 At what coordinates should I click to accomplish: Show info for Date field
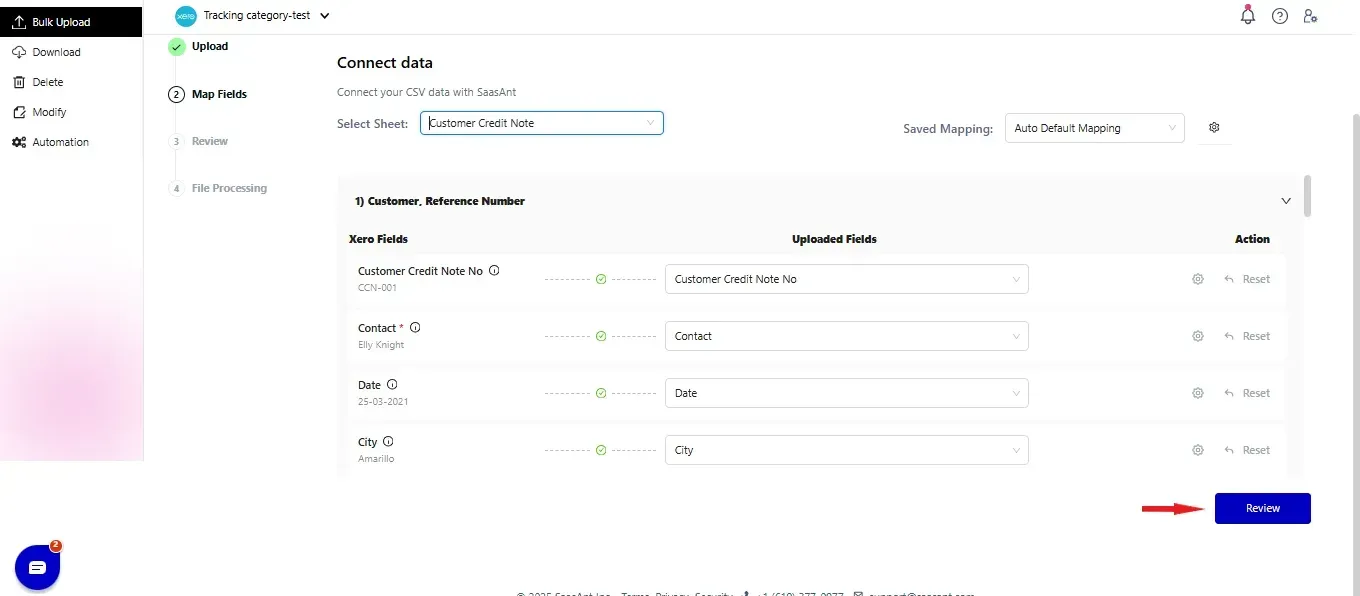(392, 384)
